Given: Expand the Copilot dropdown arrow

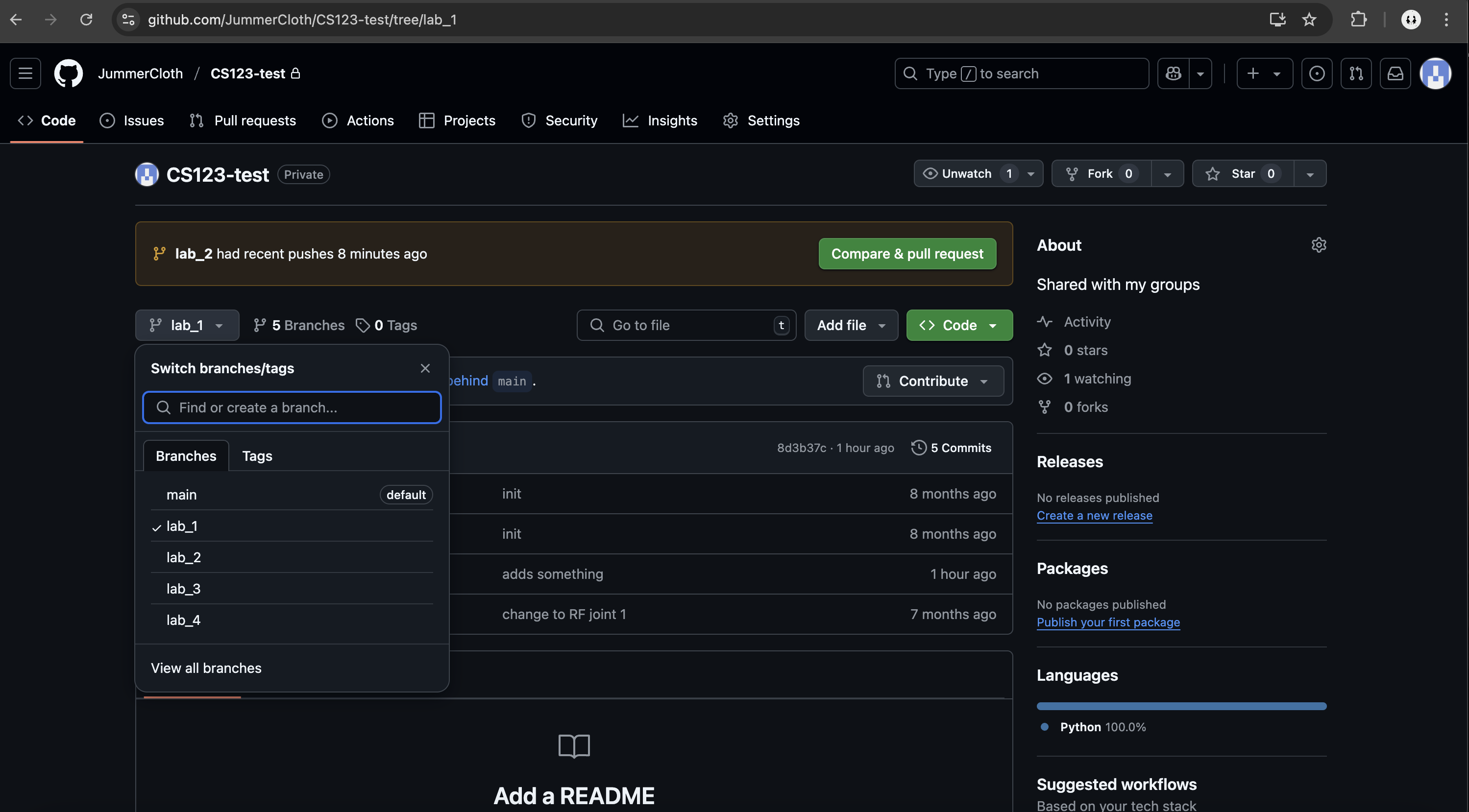Looking at the screenshot, I should [x=1200, y=73].
